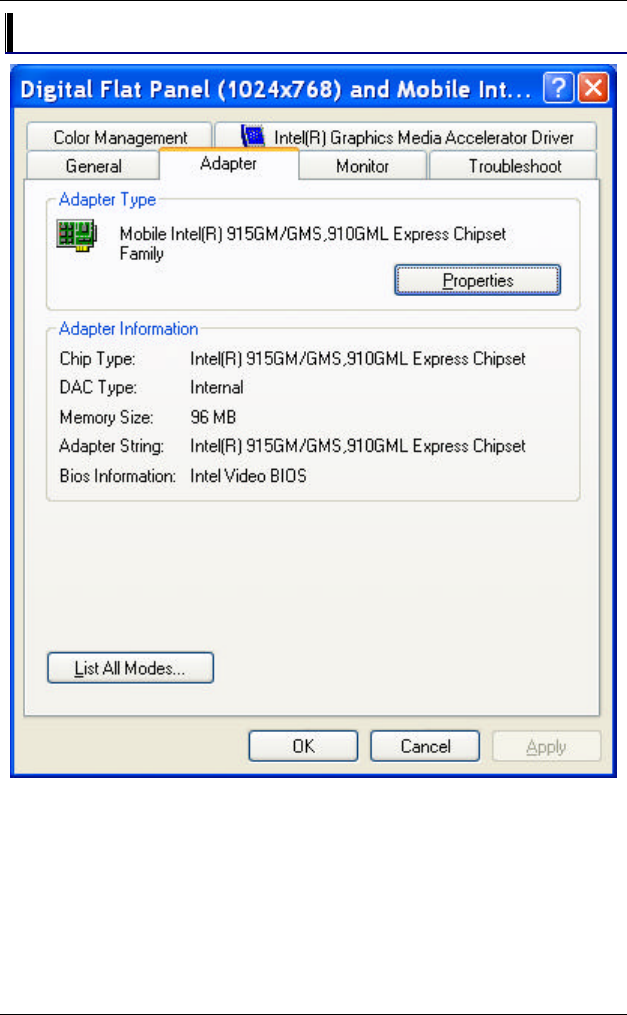627x1015 pixels.
Task: Close the display properties dialog
Action: 593,88
